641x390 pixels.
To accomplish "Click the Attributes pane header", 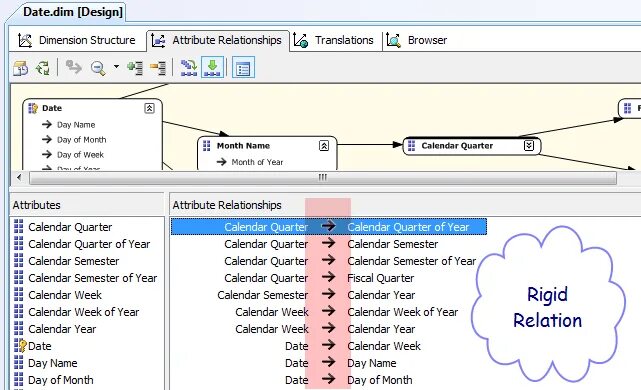I will (87, 204).
